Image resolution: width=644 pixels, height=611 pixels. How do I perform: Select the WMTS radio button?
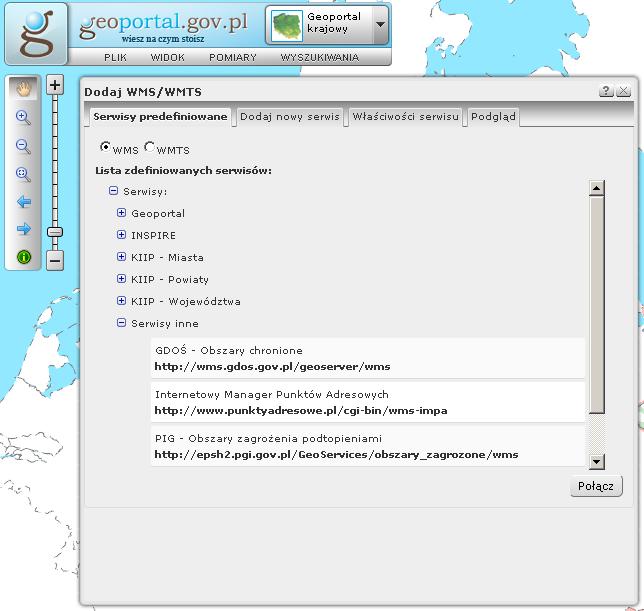(x=150, y=147)
